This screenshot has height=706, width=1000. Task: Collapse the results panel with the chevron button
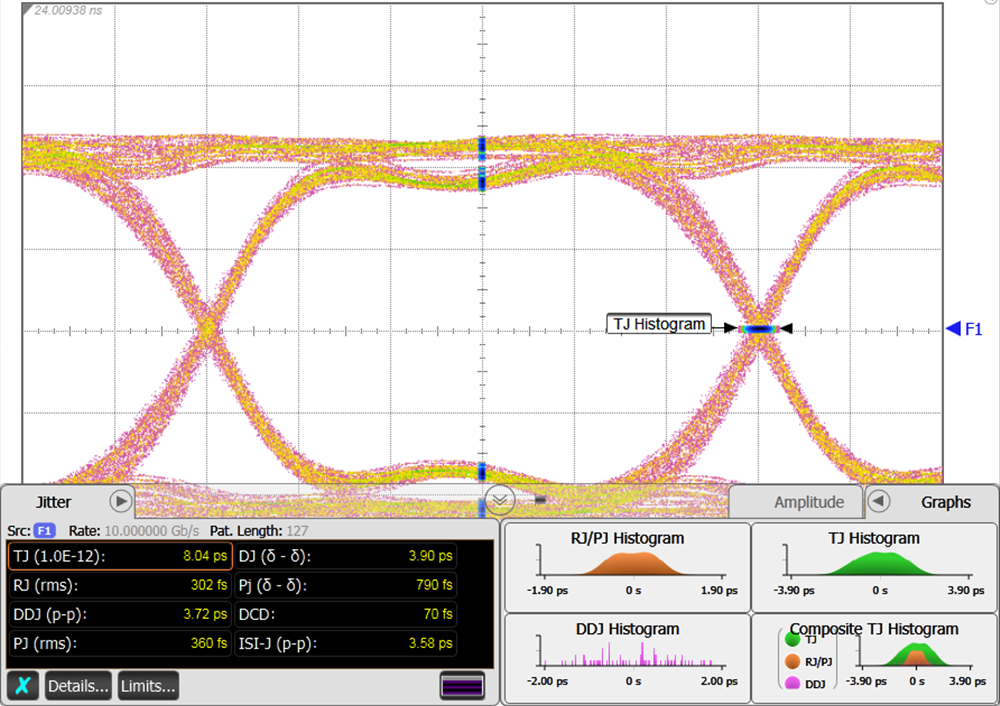[x=499, y=498]
